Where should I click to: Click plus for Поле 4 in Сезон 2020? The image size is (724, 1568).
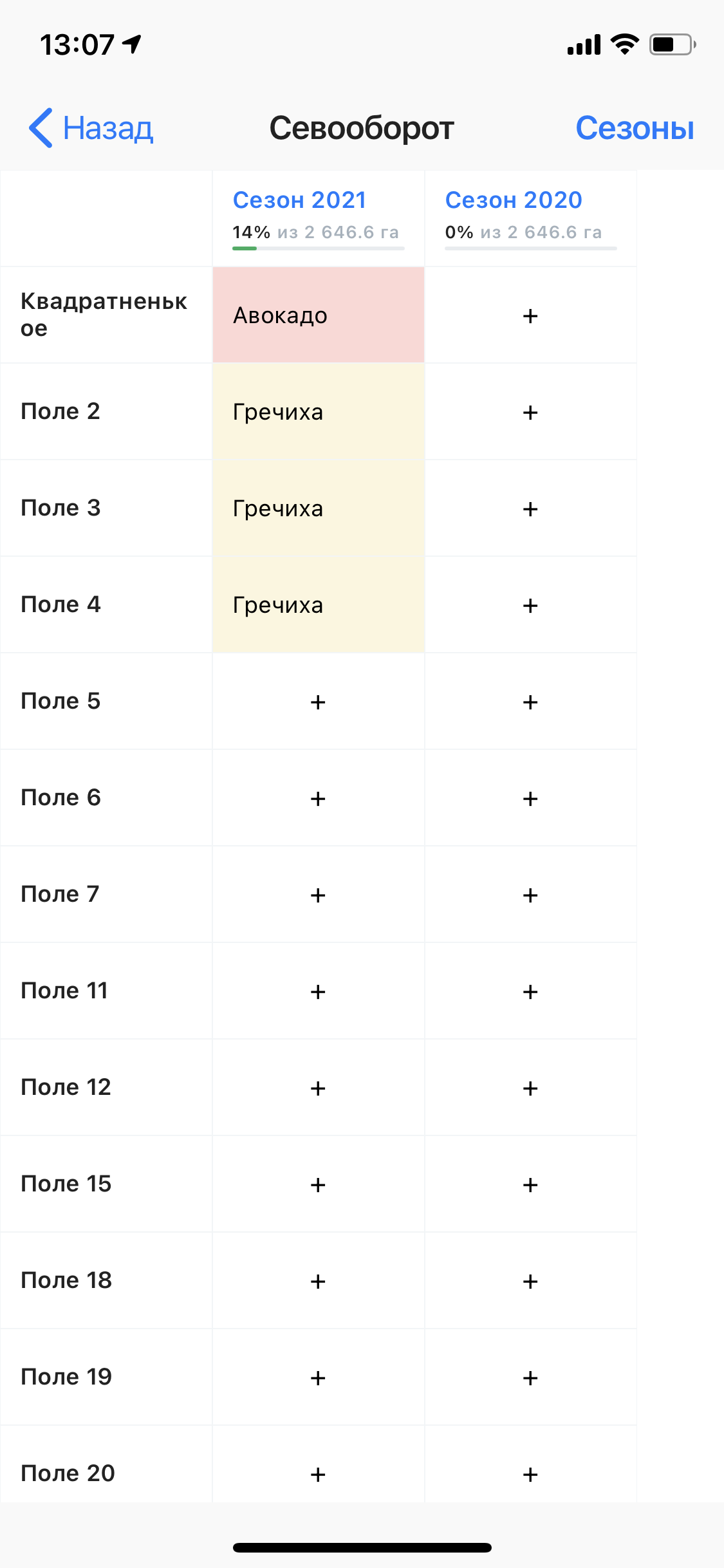[530, 605]
